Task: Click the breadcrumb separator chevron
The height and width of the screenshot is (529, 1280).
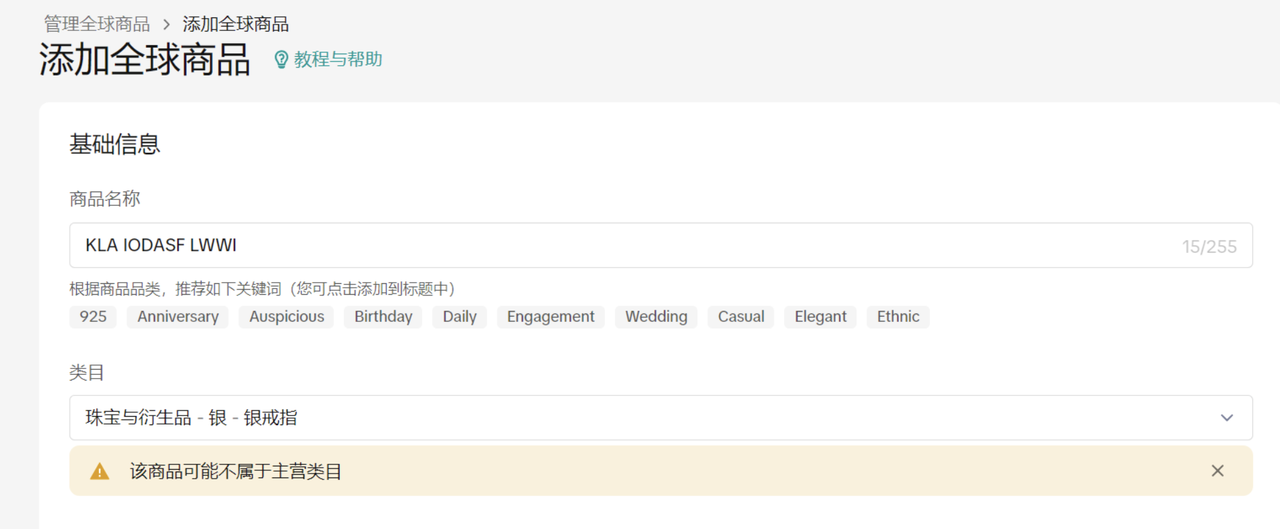Action: point(167,25)
